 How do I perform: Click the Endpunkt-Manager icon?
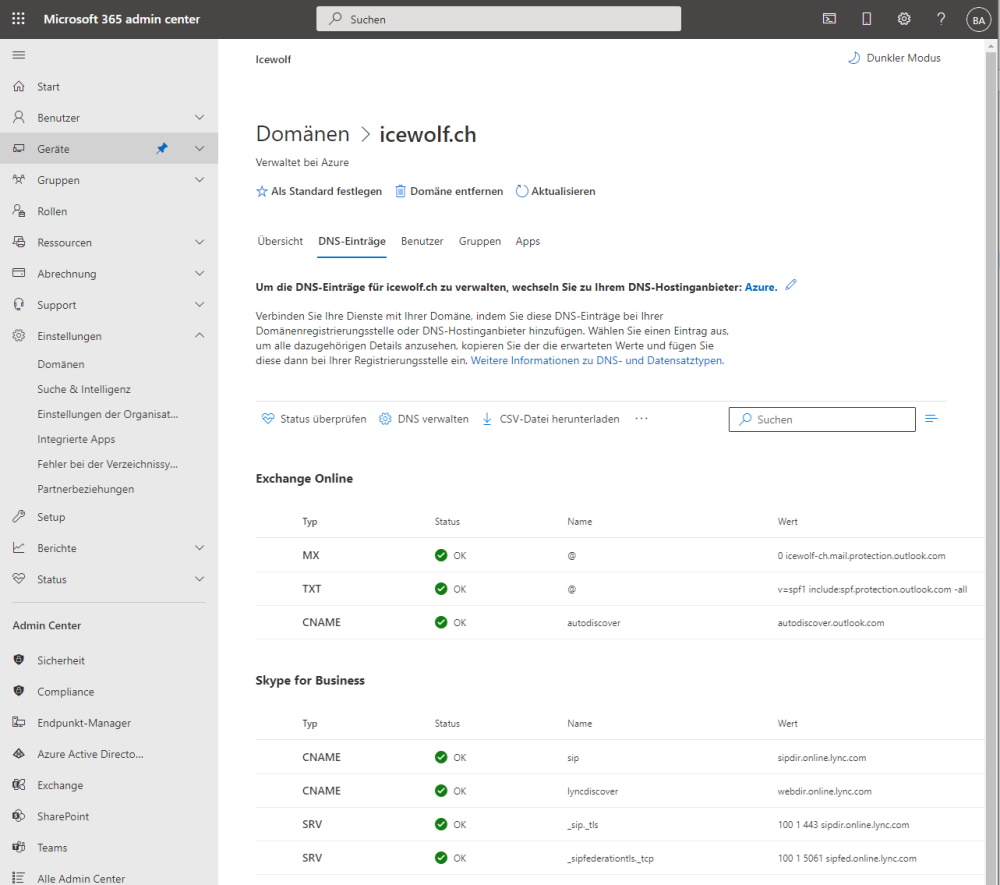(x=19, y=722)
